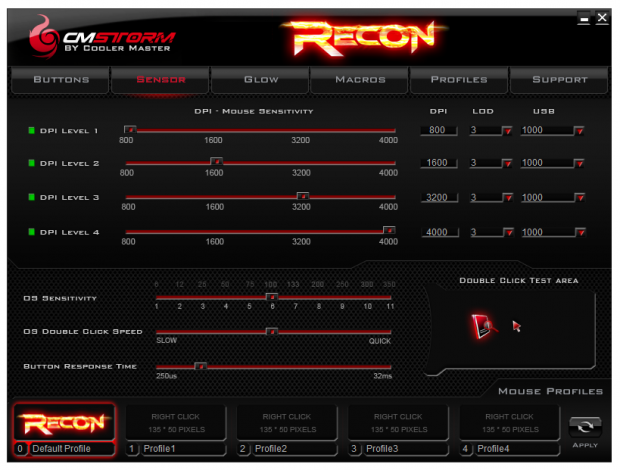Click the DPI Level 4 value field showing 4000
This screenshot has width=620, height=470.
point(440,232)
